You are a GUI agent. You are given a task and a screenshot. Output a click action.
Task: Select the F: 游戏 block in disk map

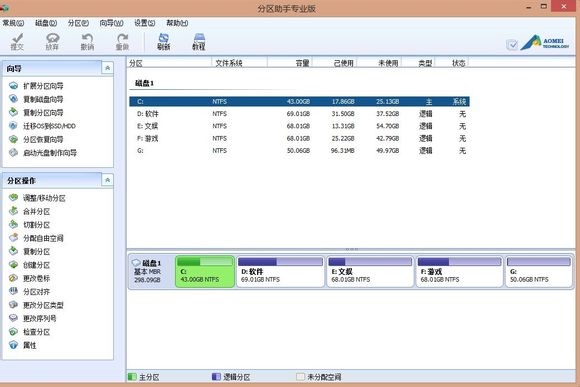coord(459,271)
